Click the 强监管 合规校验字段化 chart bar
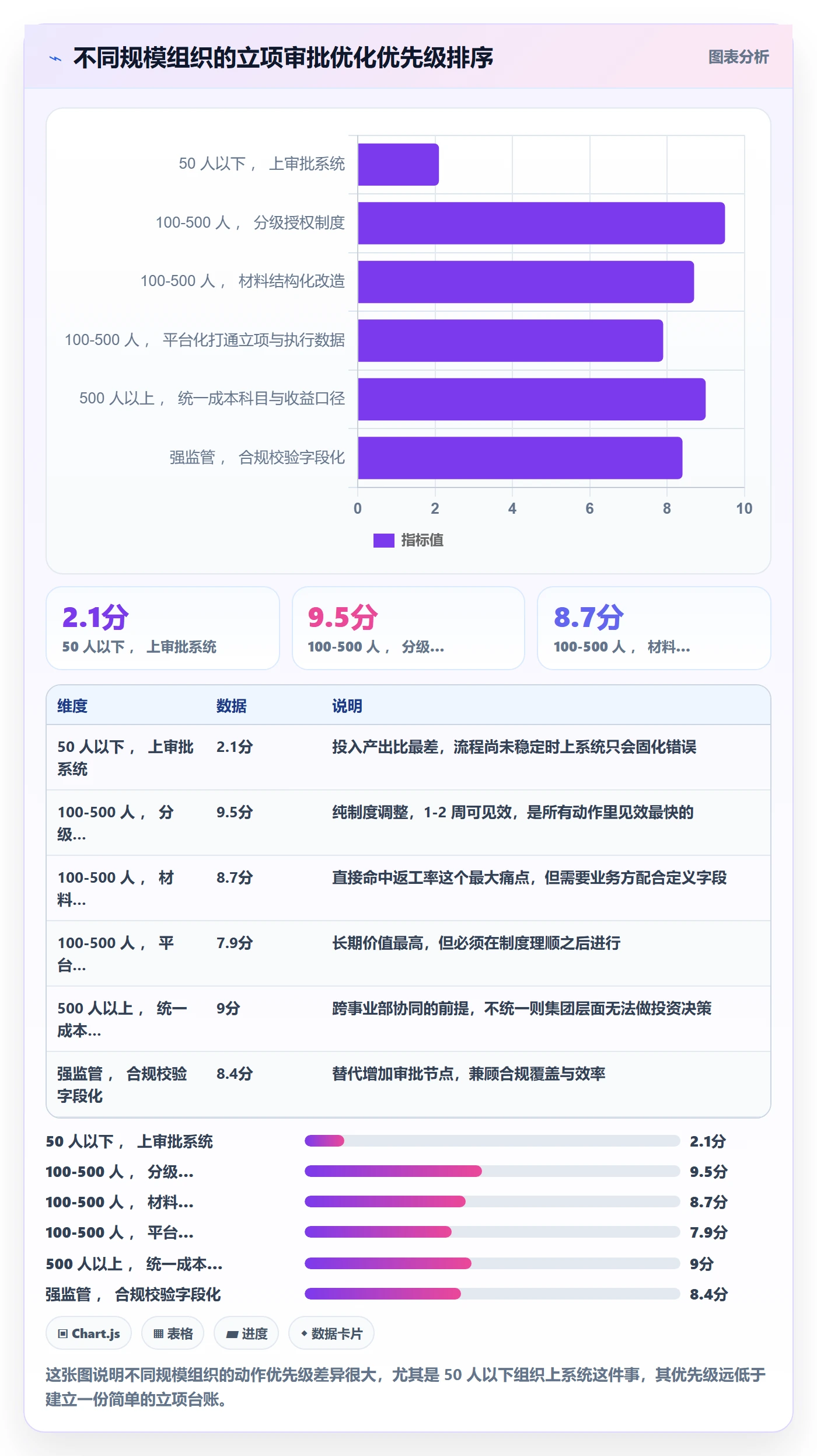 pyautogui.click(x=520, y=458)
